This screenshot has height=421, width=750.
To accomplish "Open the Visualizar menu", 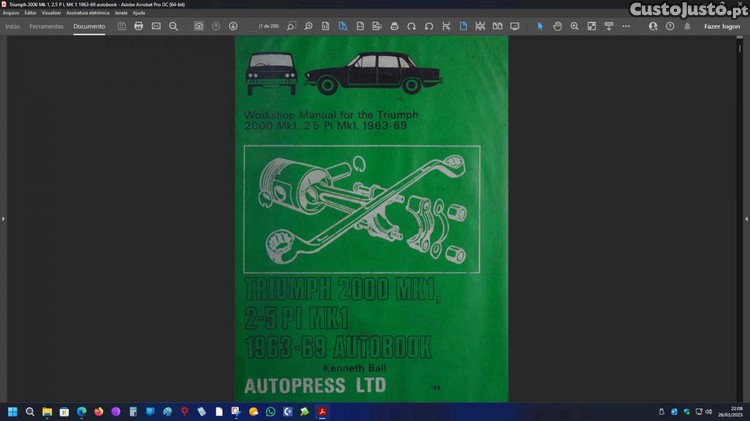I will [52, 12].
